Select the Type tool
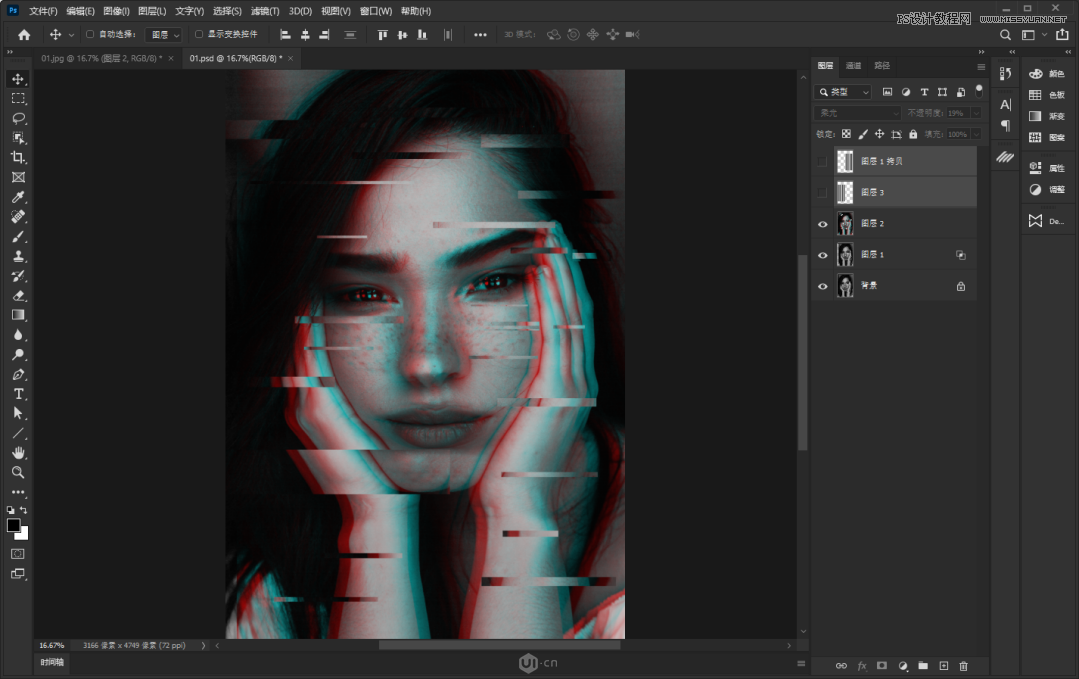This screenshot has height=679, width=1079. point(17,394)
